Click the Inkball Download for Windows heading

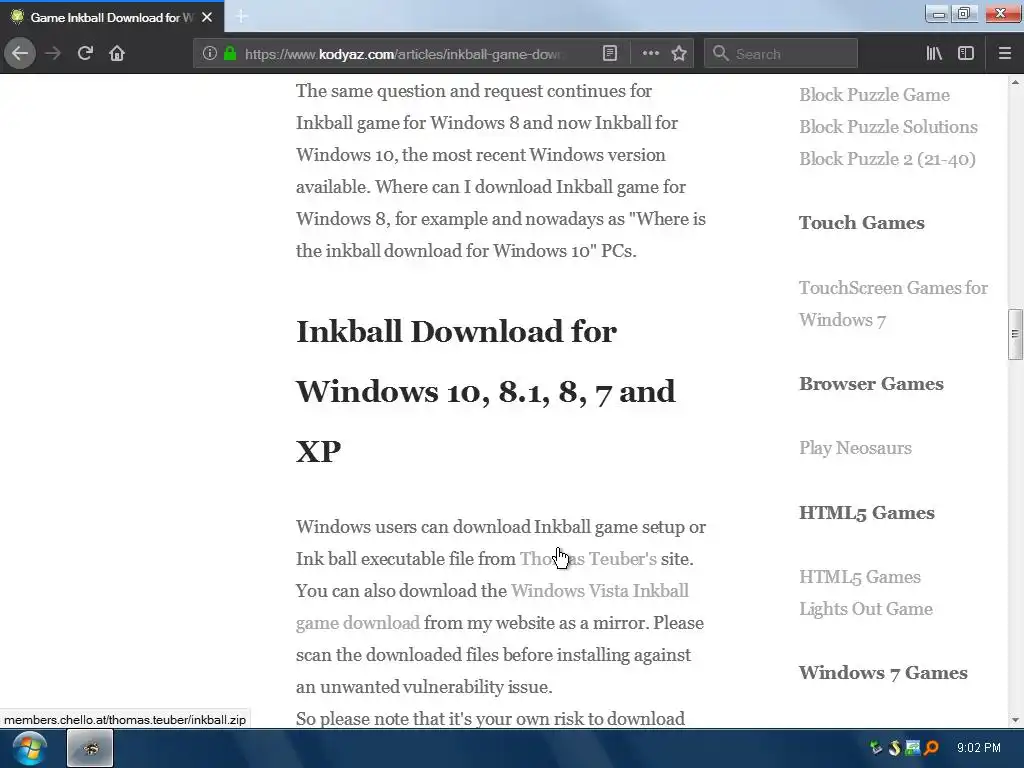[485, 391]
